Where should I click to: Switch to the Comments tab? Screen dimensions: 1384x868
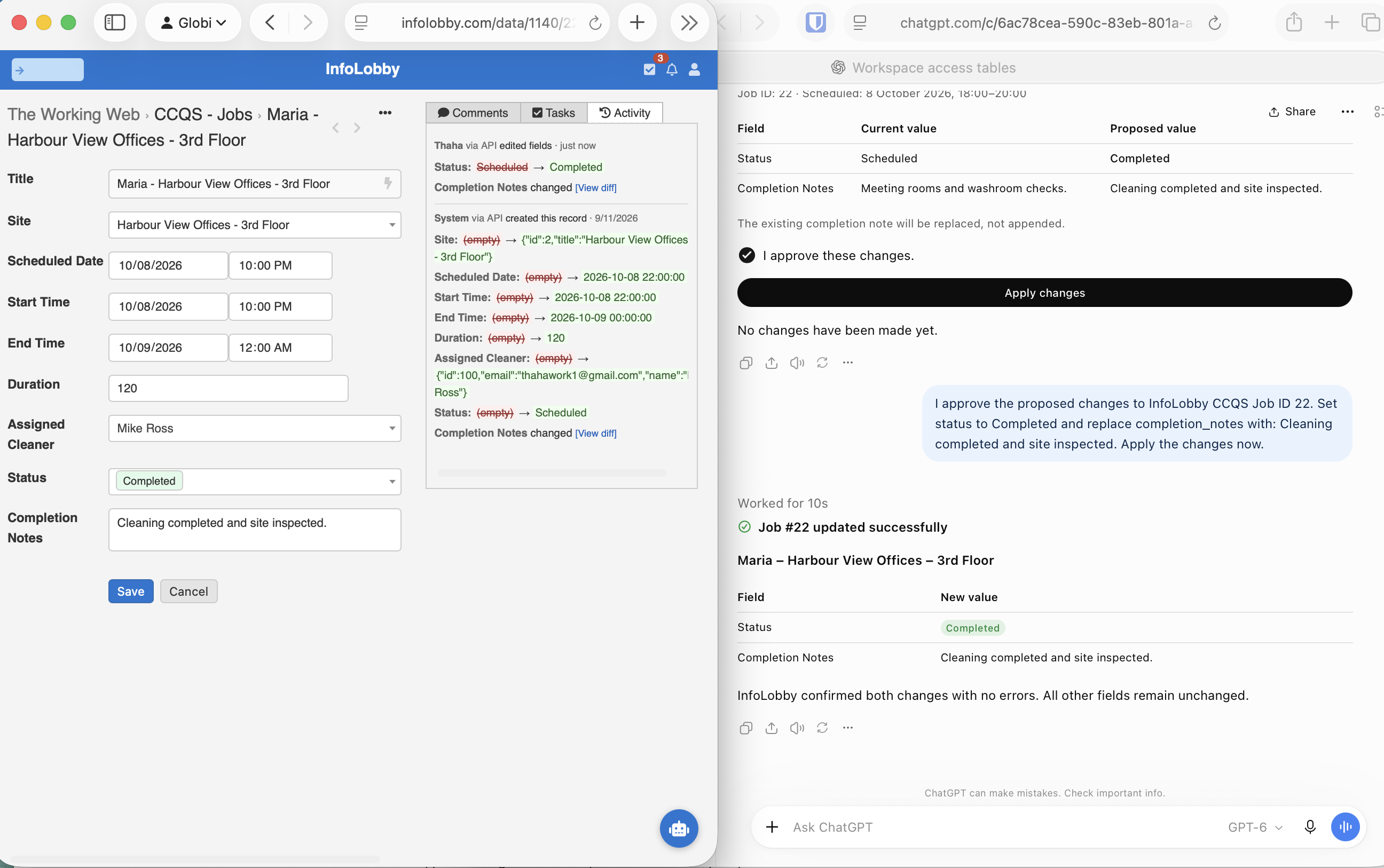473,113
